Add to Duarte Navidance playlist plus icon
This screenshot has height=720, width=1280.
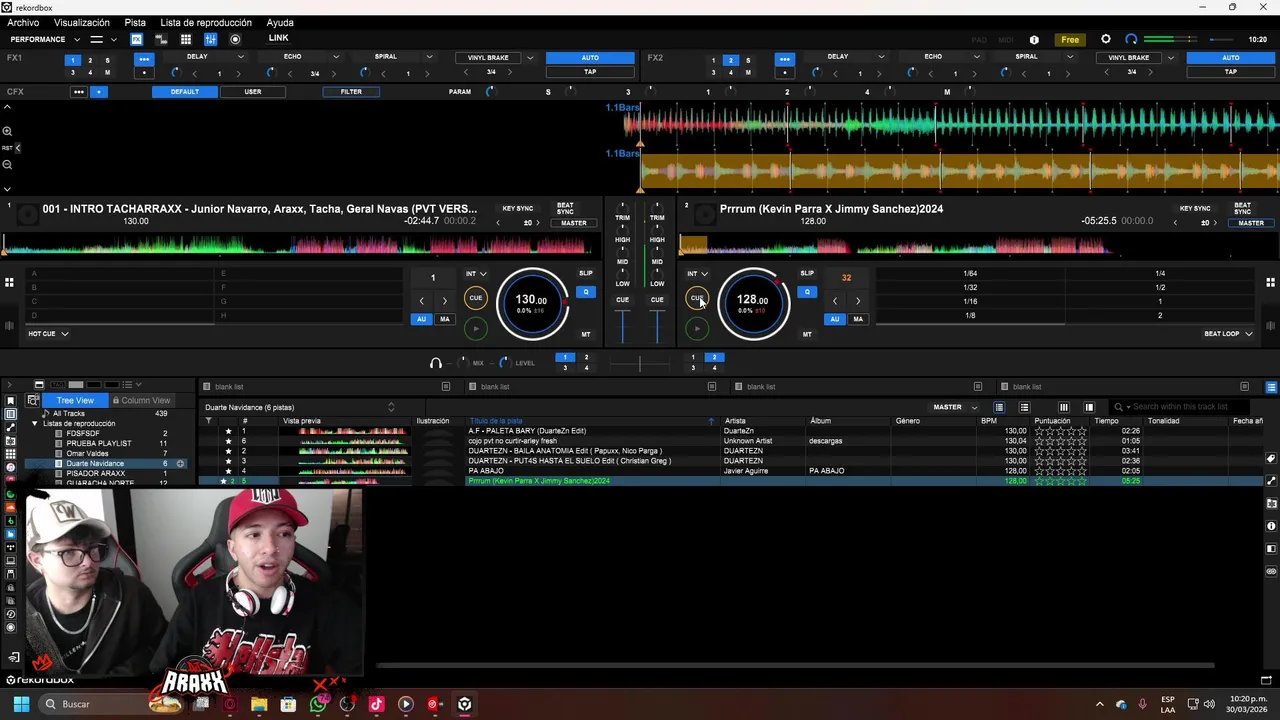(x=180, y=464)
